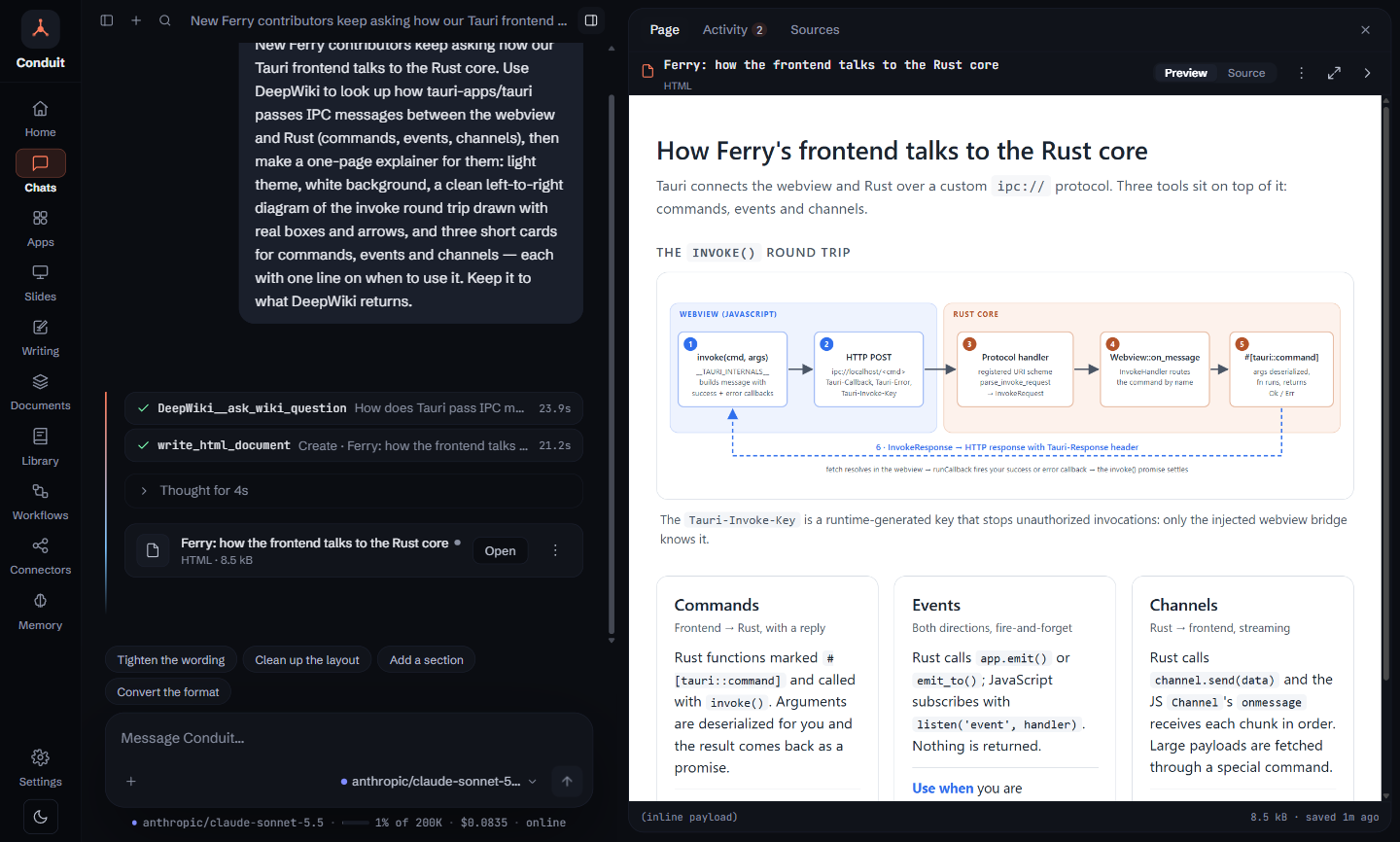Open Workflows from the sidebar
This screenshot has height=842, width=1400.
(40, 502)
